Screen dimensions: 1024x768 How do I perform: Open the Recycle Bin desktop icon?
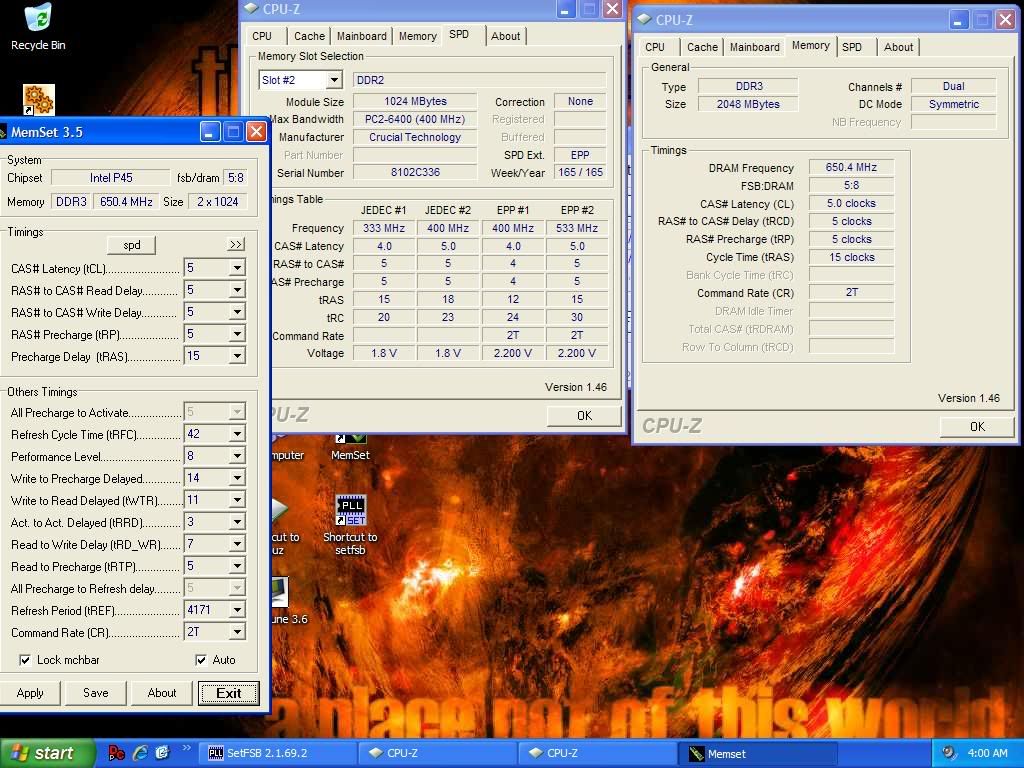click(38, 27)
